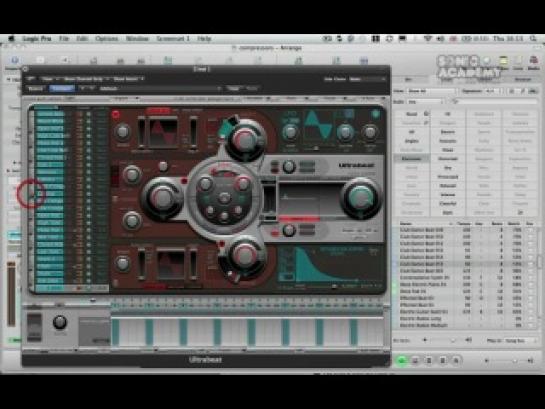Open the Help menu
The height and width of the screenshot is (409, 545).
(204, 39)
